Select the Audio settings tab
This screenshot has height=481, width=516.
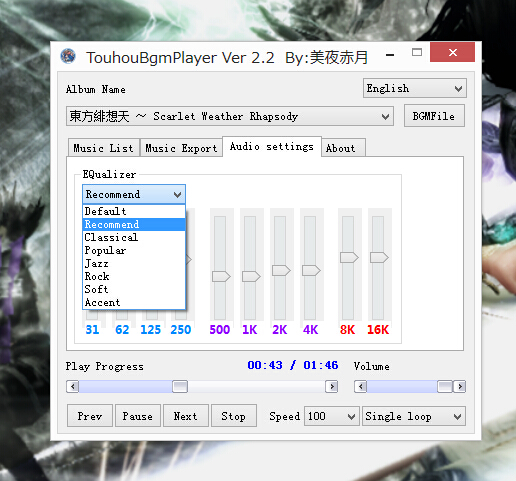tap(272, 146)
